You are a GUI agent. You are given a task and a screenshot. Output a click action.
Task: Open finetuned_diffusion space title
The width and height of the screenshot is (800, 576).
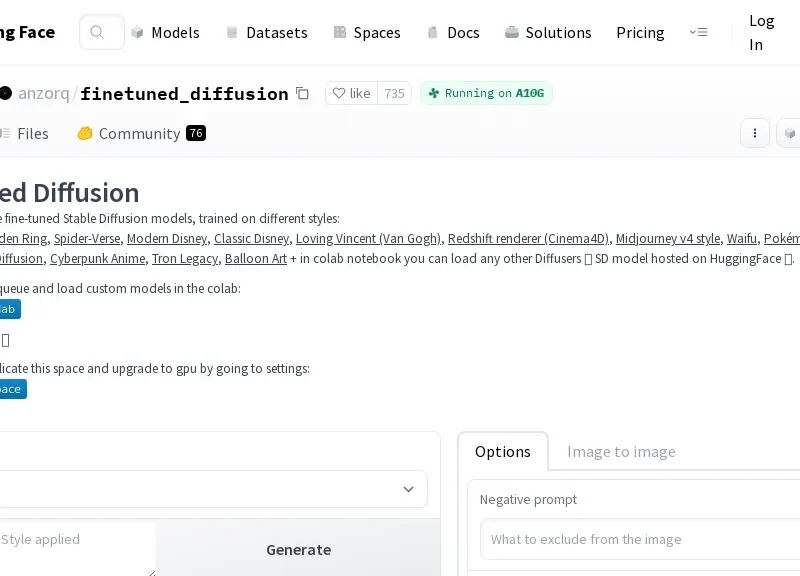pyautogui.click(x=184, y=94)
